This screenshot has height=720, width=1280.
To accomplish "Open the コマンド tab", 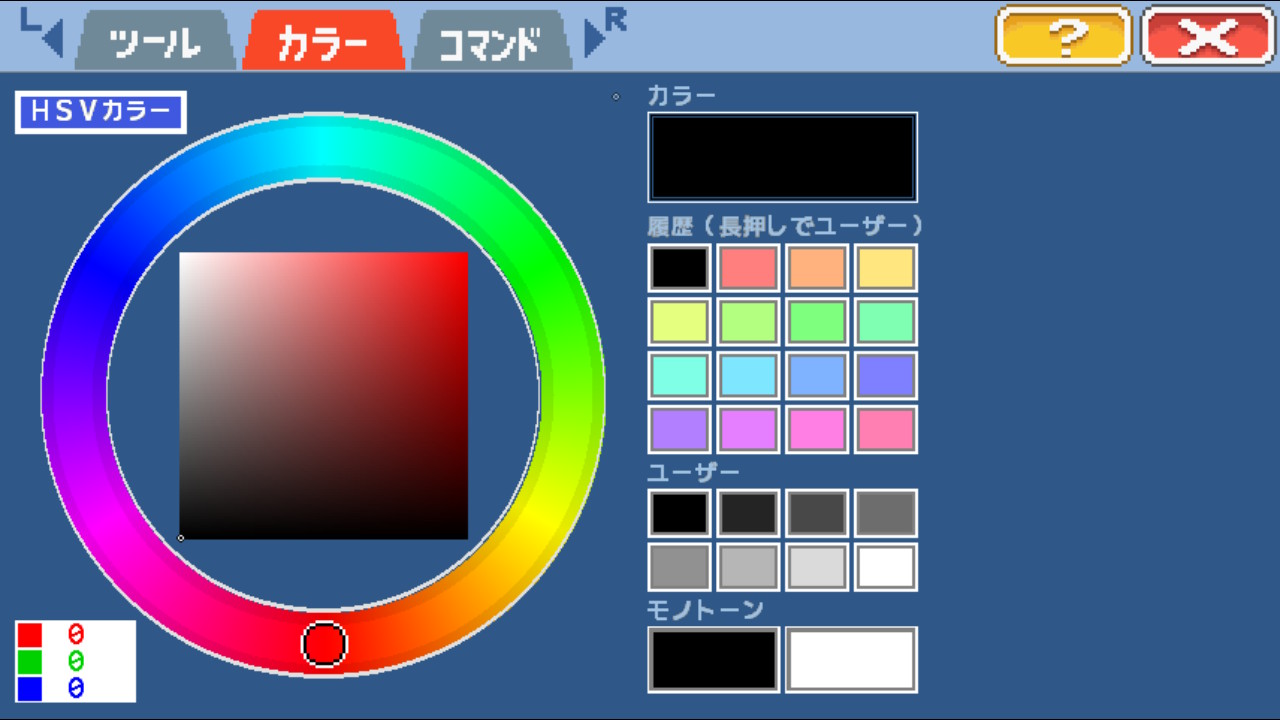I will 491,41.
